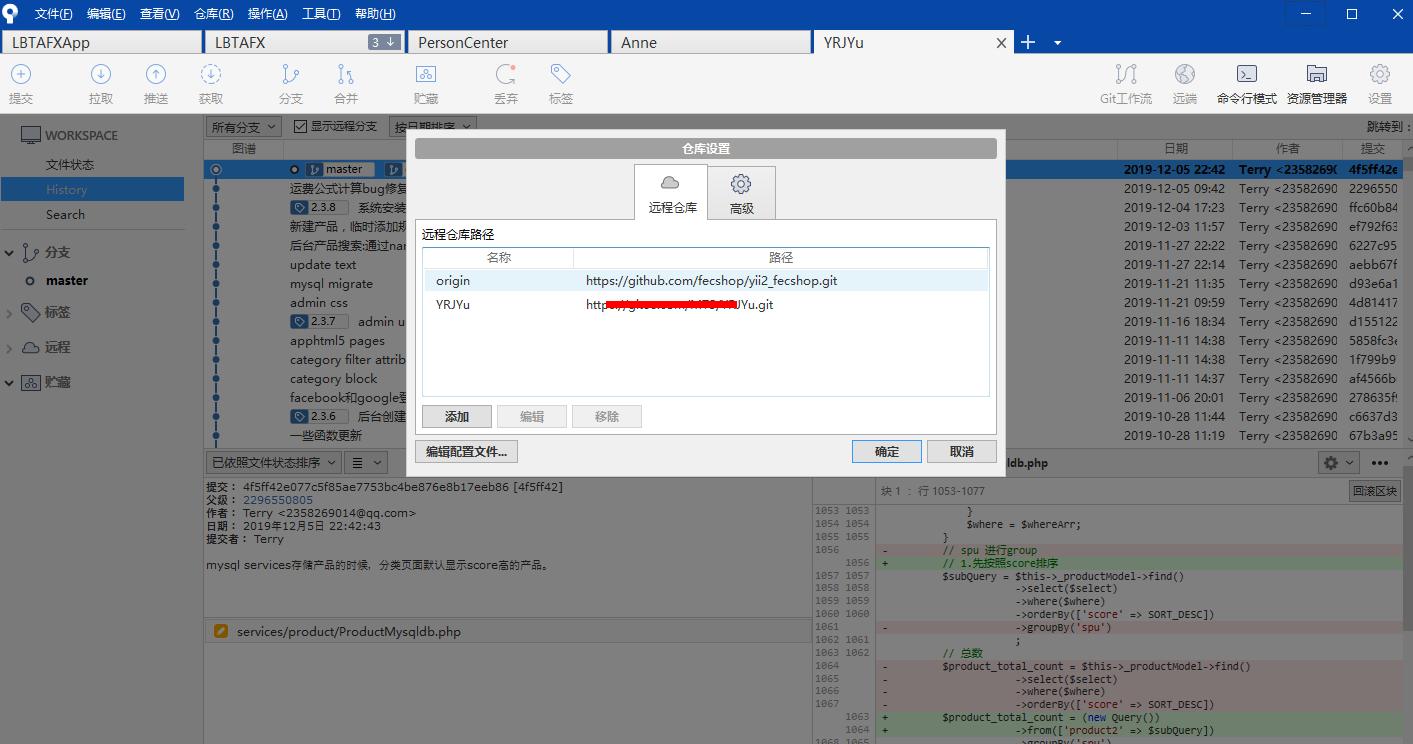
Task: Switch to the 高级 tab in 仓库设置
Action: [741, 192]
